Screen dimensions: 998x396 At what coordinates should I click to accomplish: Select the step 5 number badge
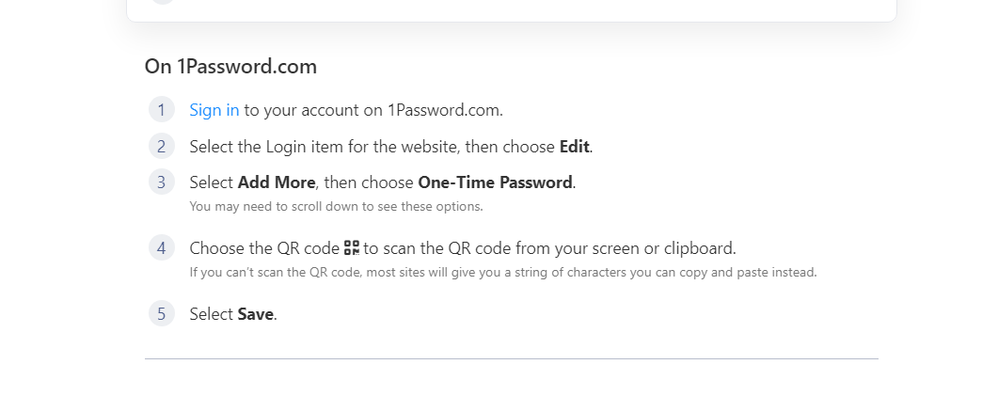[x=162, y=314]
